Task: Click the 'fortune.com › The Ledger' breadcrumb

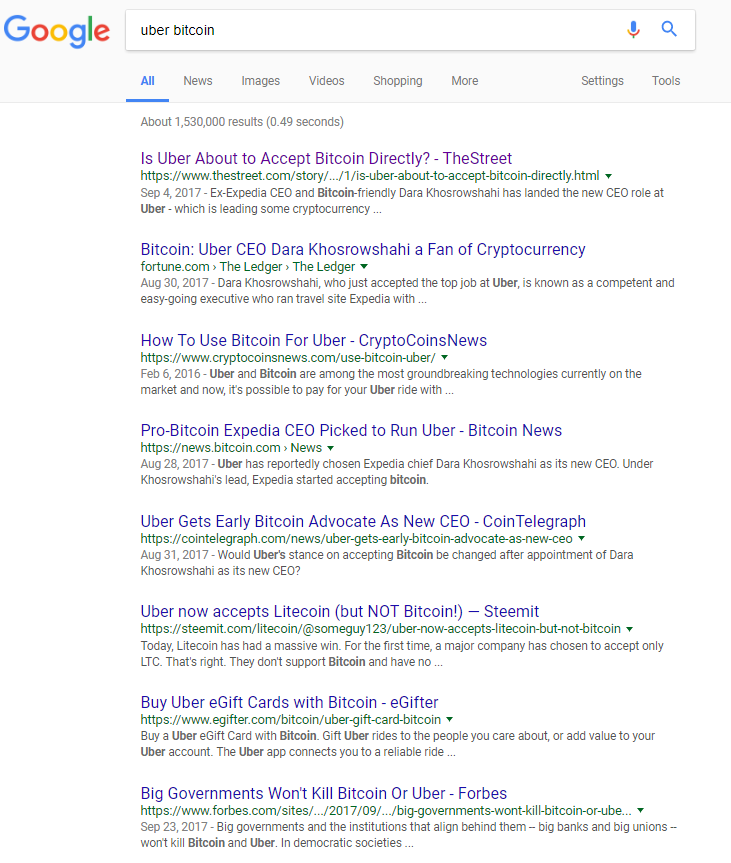Action: pyautogui.click(x=248, y=267)
